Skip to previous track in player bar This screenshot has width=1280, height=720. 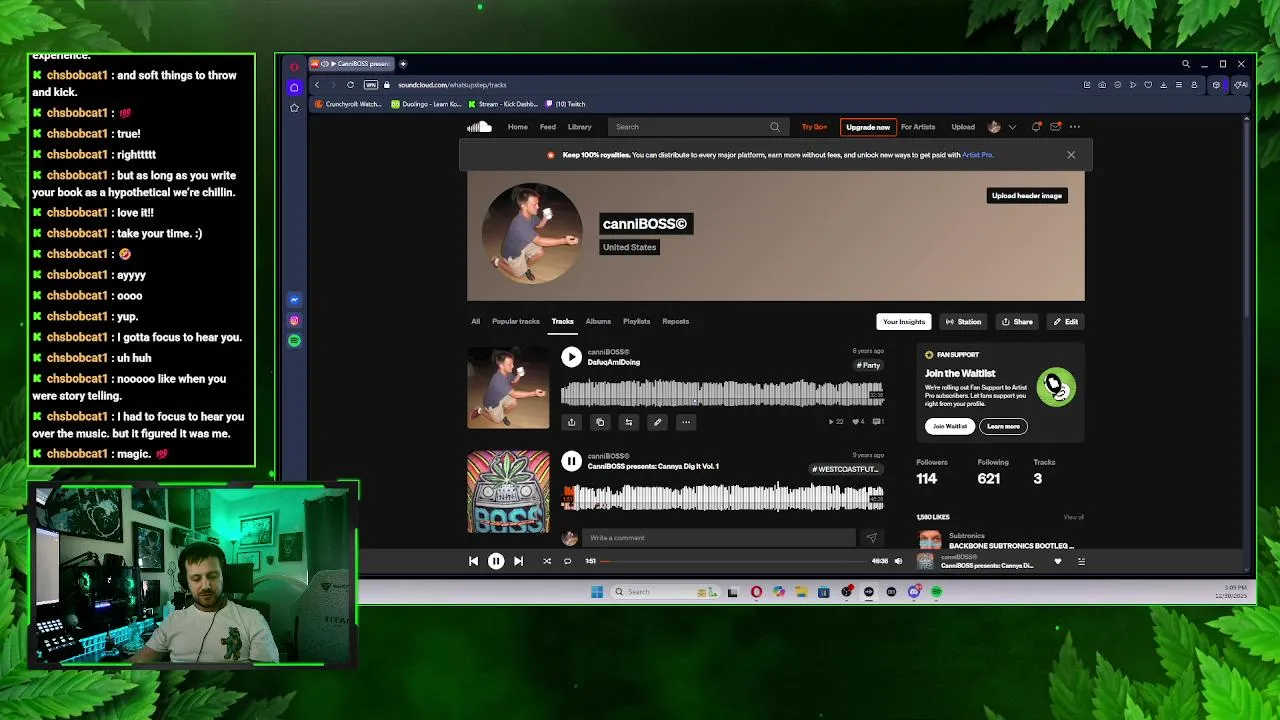[474, 561]
